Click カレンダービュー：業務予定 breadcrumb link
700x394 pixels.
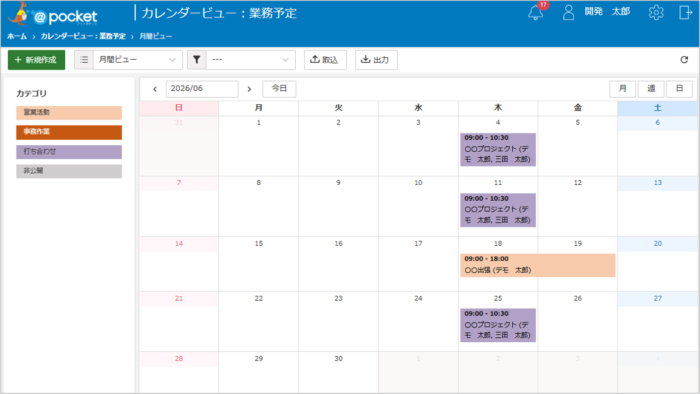click(x=83, y=36)
